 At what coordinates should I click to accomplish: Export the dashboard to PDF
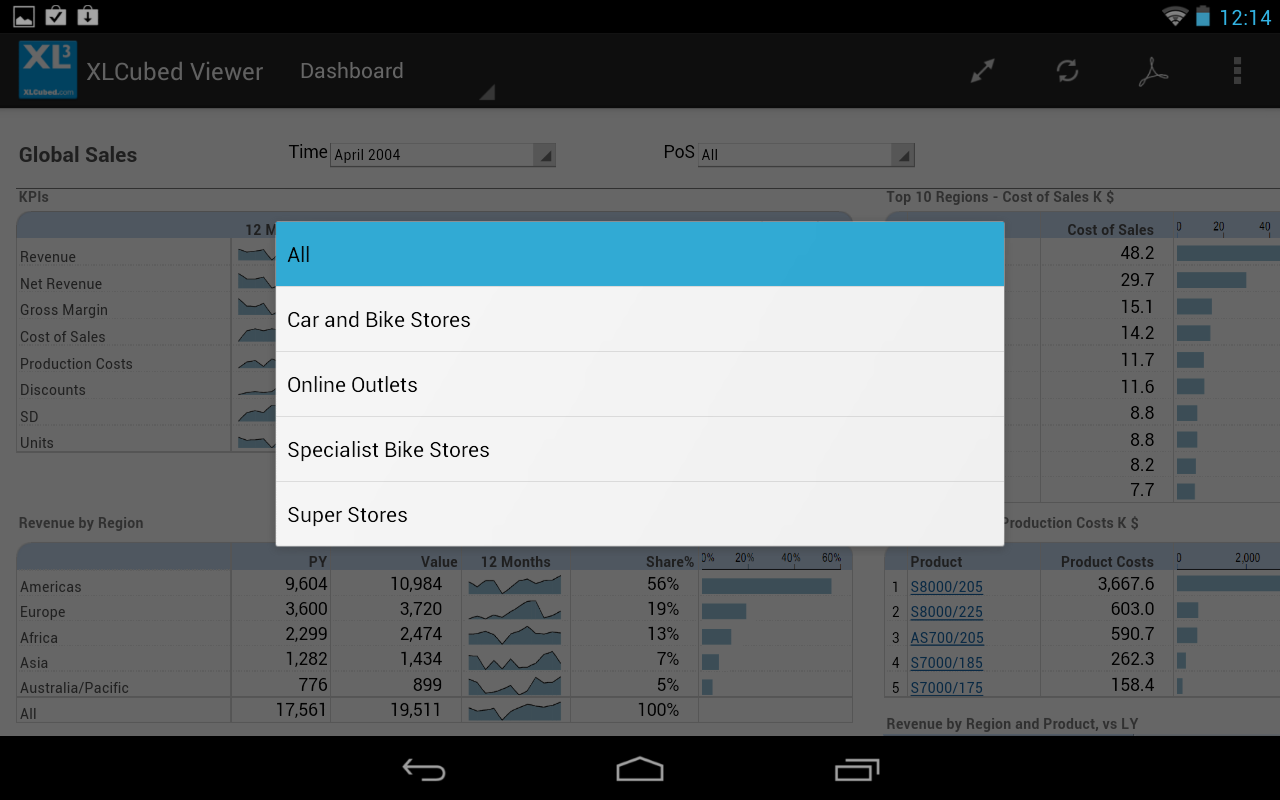coord(1153,70)
